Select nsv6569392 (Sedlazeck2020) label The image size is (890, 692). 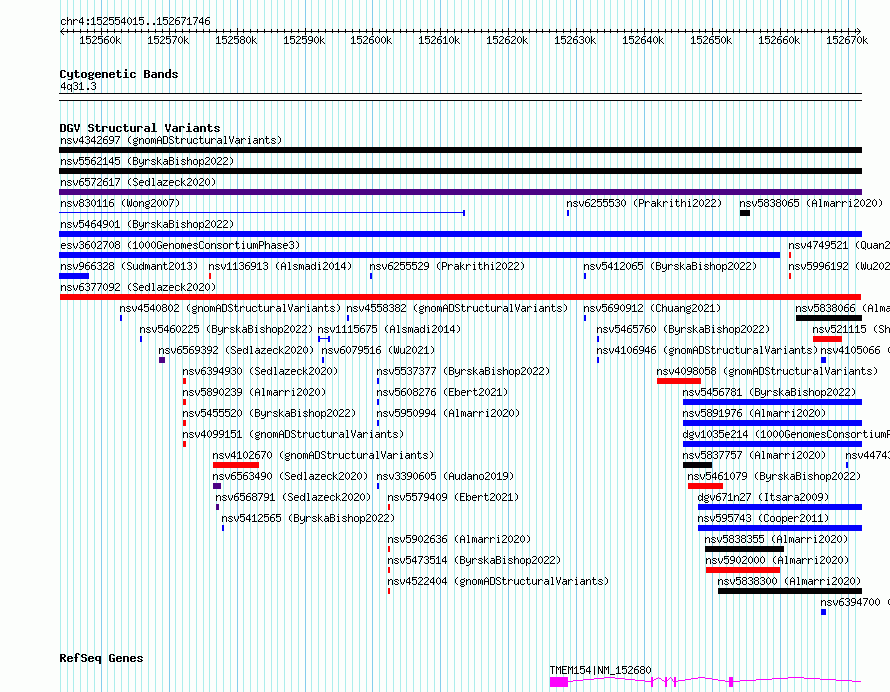[x=236, y=350]
